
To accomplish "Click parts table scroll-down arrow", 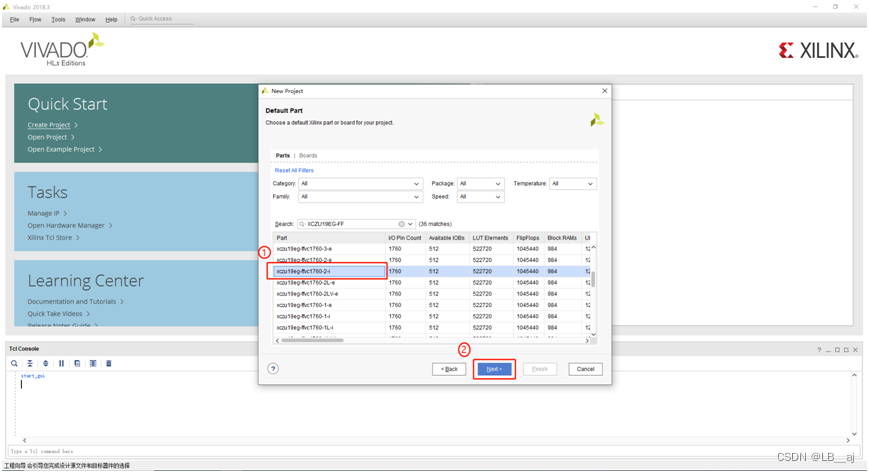I will point(593,334).
